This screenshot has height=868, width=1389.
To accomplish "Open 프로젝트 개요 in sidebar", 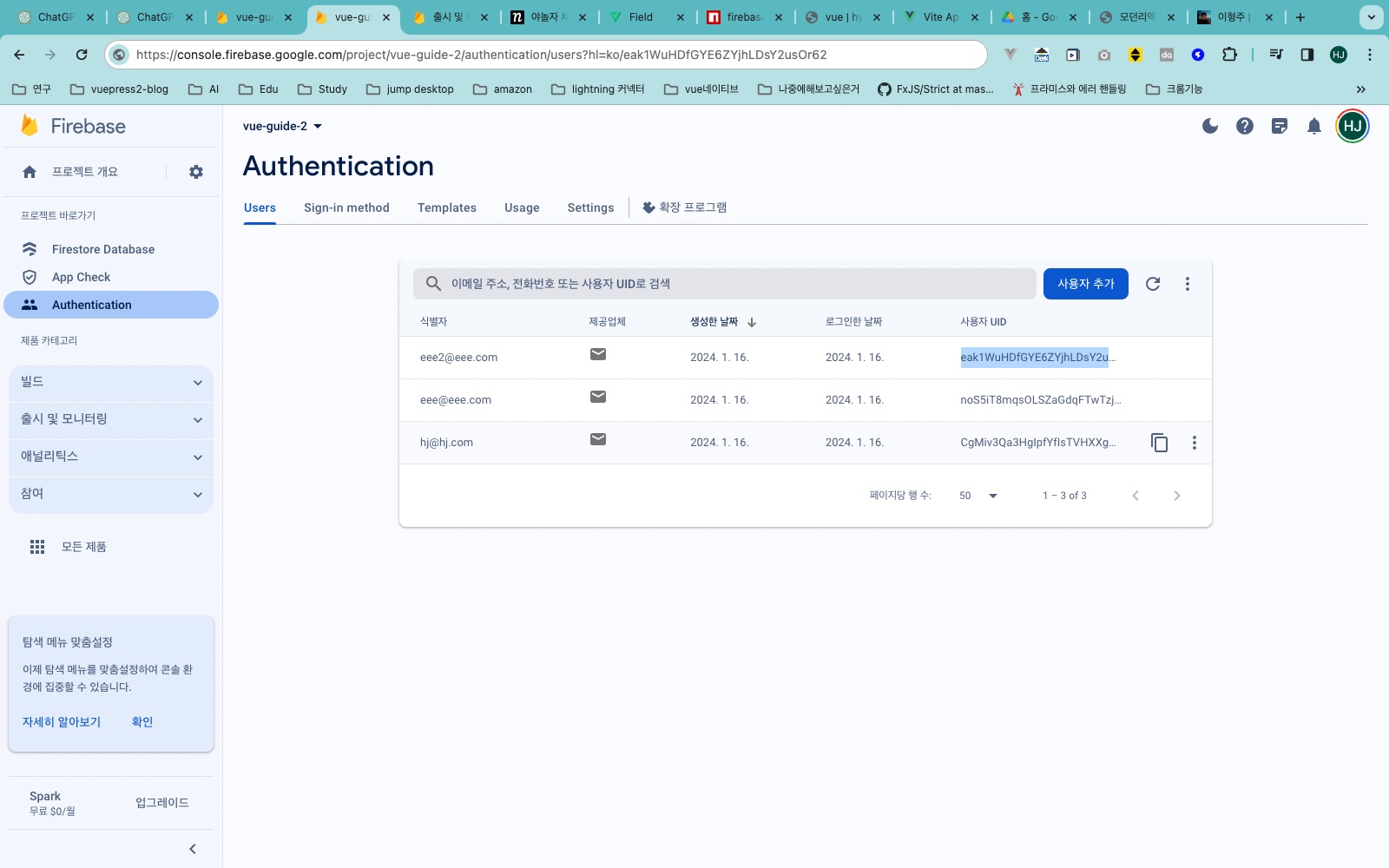I will coord(85,172).
